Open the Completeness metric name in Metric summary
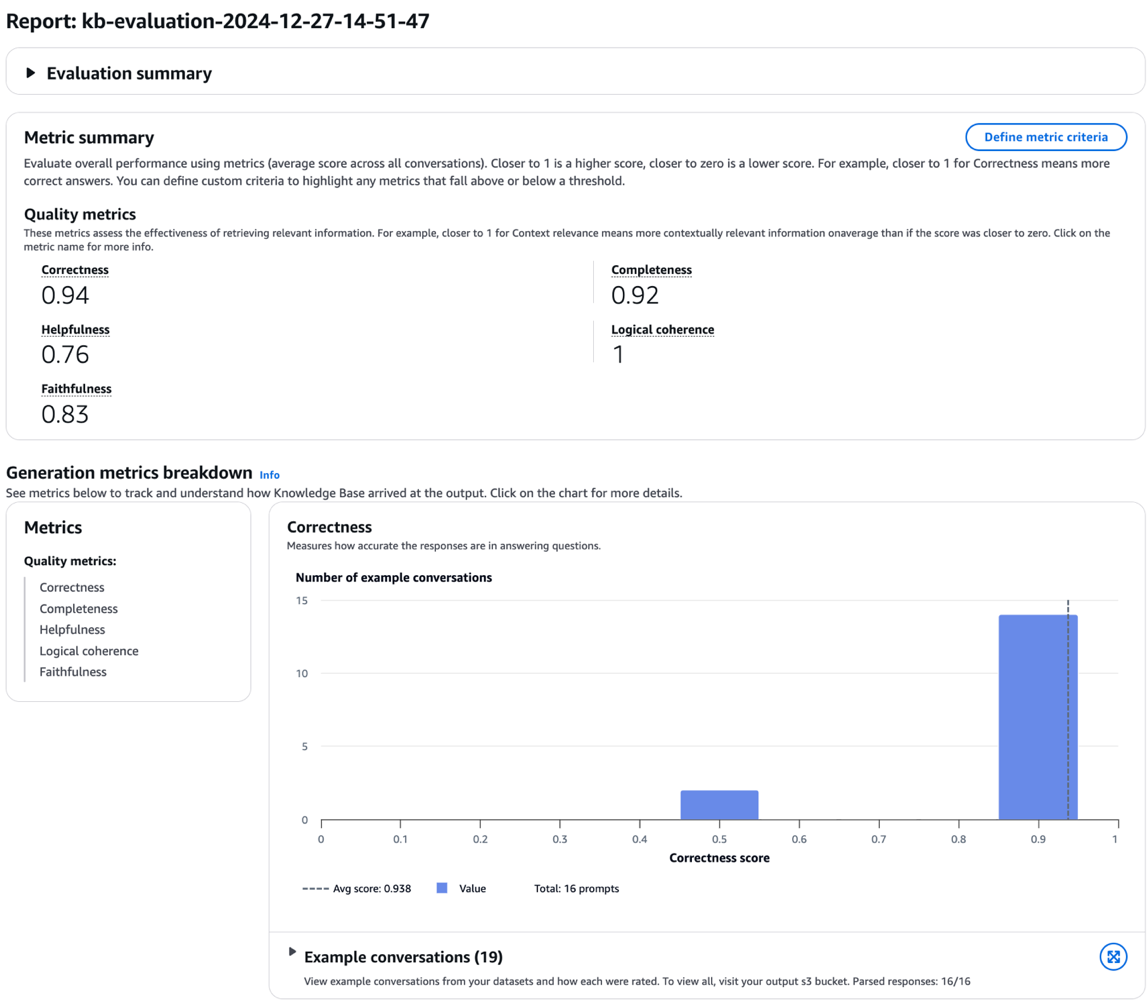This screenshot has height=1000, width=1147. pyautogui.click(x=651, y=270)
